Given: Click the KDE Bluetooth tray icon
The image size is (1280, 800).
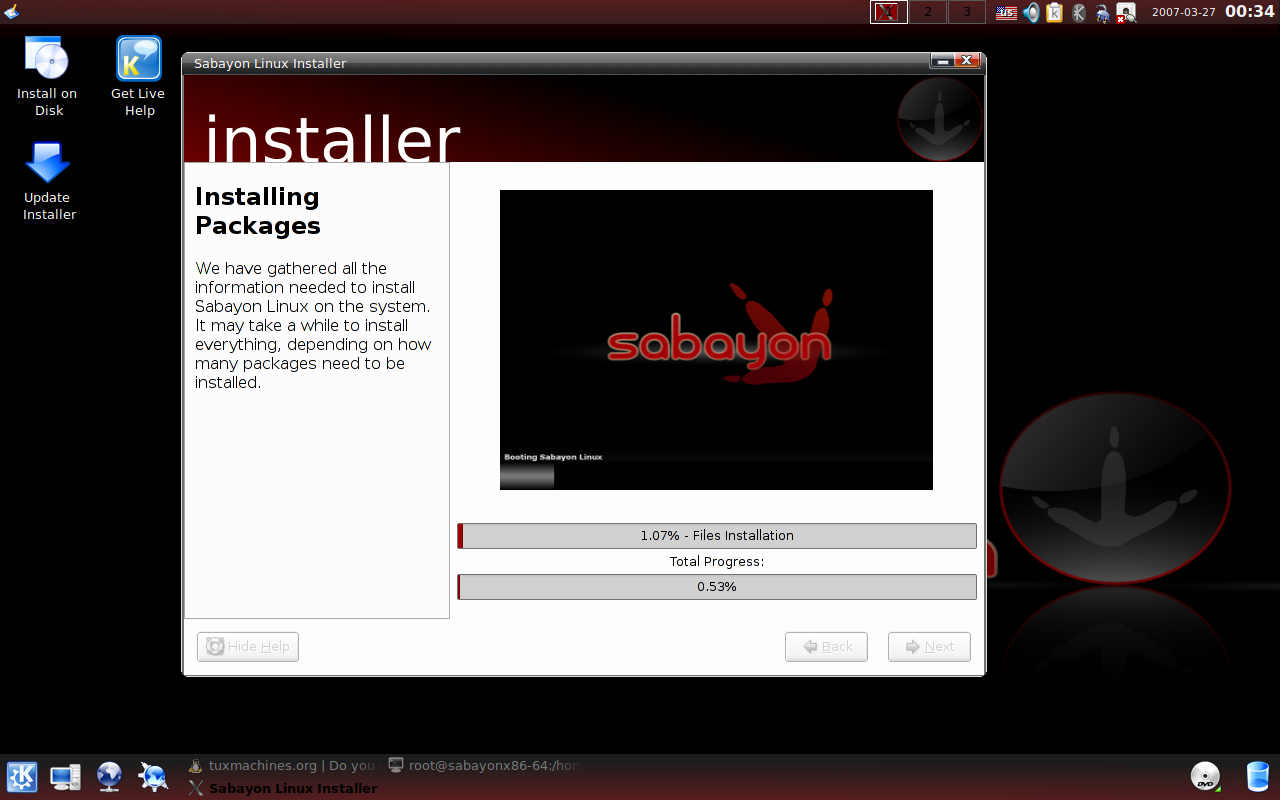Looking at the screenshot, I should click(1079, 13).
